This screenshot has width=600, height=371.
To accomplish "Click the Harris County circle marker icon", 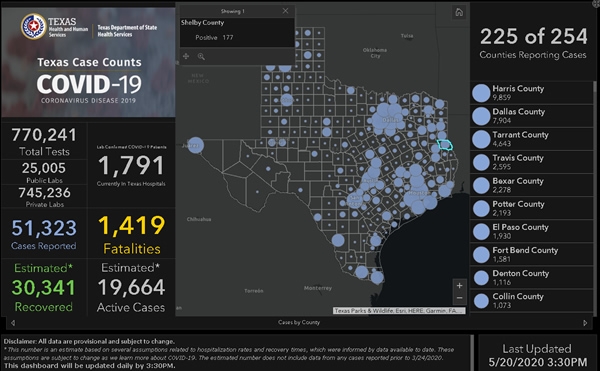I will pos(481,93).
